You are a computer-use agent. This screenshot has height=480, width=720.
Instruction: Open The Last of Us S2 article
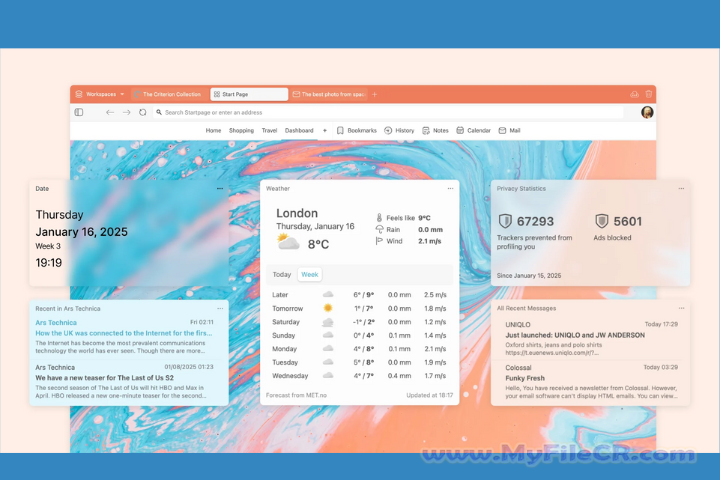105,378
